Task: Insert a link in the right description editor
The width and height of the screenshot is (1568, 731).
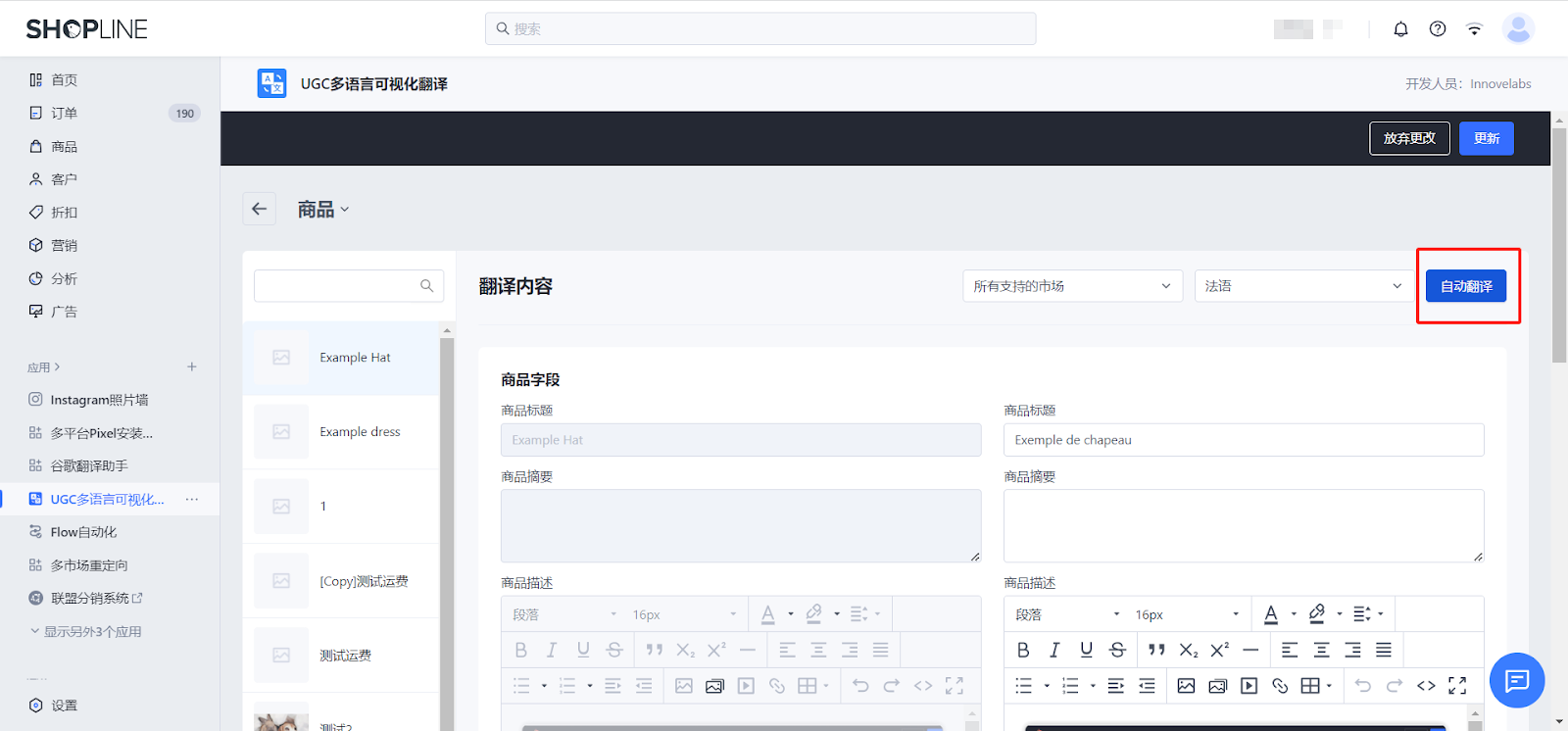Action: pyautogui.click(x=1280, y=686)
